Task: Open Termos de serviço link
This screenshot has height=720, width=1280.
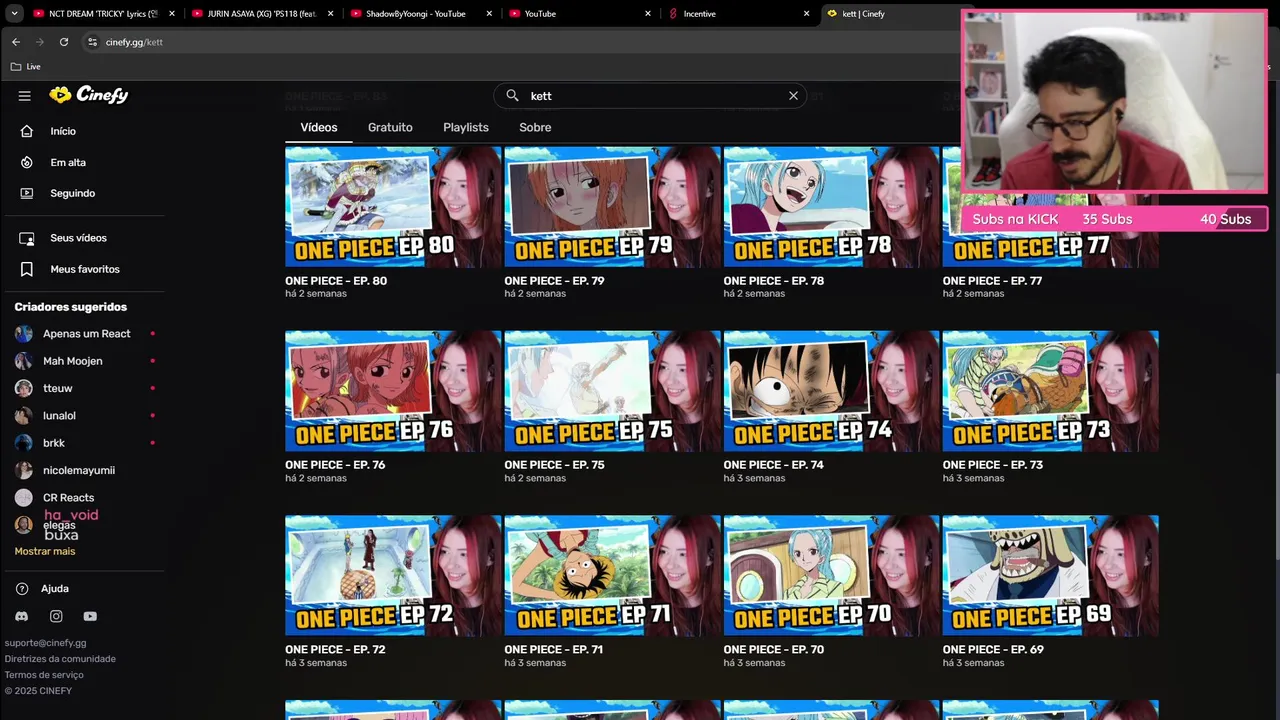Action: click(44, 675)
